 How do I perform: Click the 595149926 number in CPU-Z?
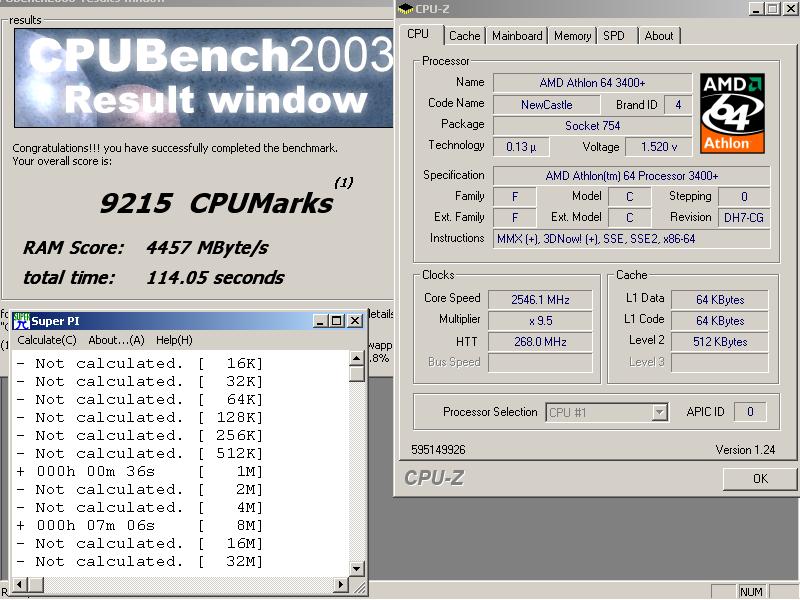pyautogui.click(x=438, y=449)
